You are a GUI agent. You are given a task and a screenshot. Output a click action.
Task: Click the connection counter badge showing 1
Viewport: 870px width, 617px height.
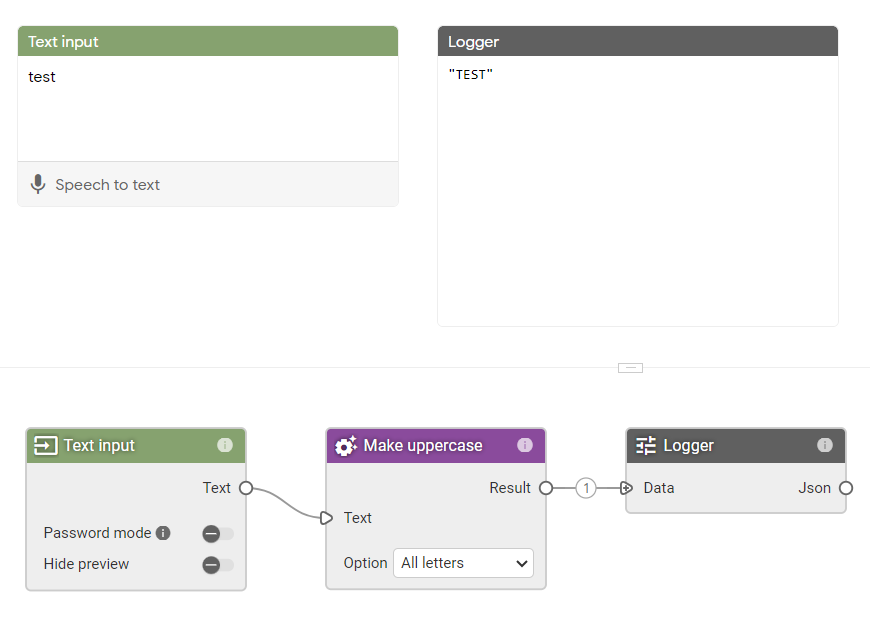586,488
